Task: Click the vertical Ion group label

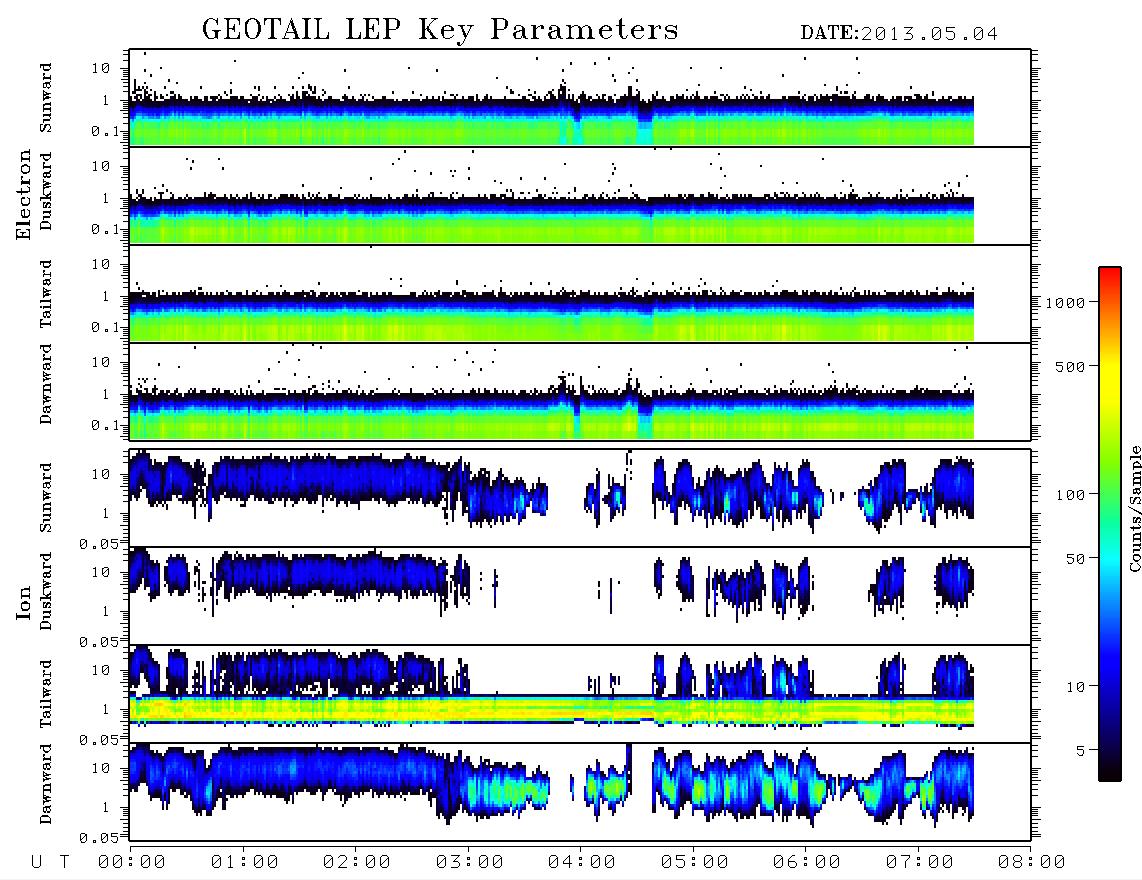Action: click(23, 603)
